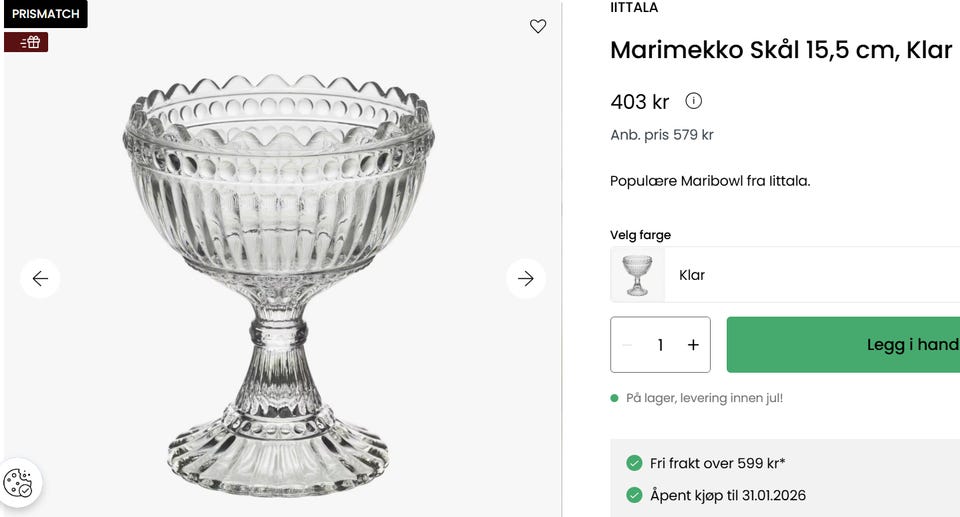Screen dimensions: 960x517
Task: Show previous product image with left arrow
Action: [40, 278]
